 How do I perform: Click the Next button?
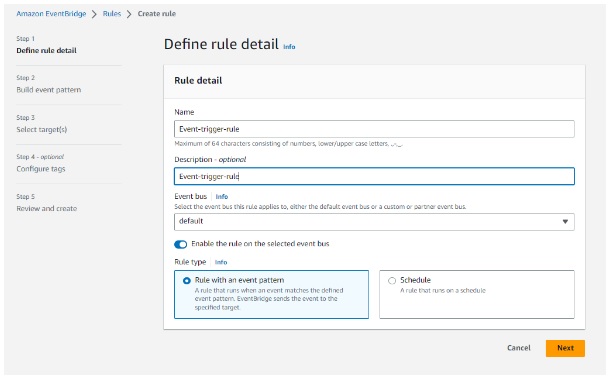coord(565,348)
